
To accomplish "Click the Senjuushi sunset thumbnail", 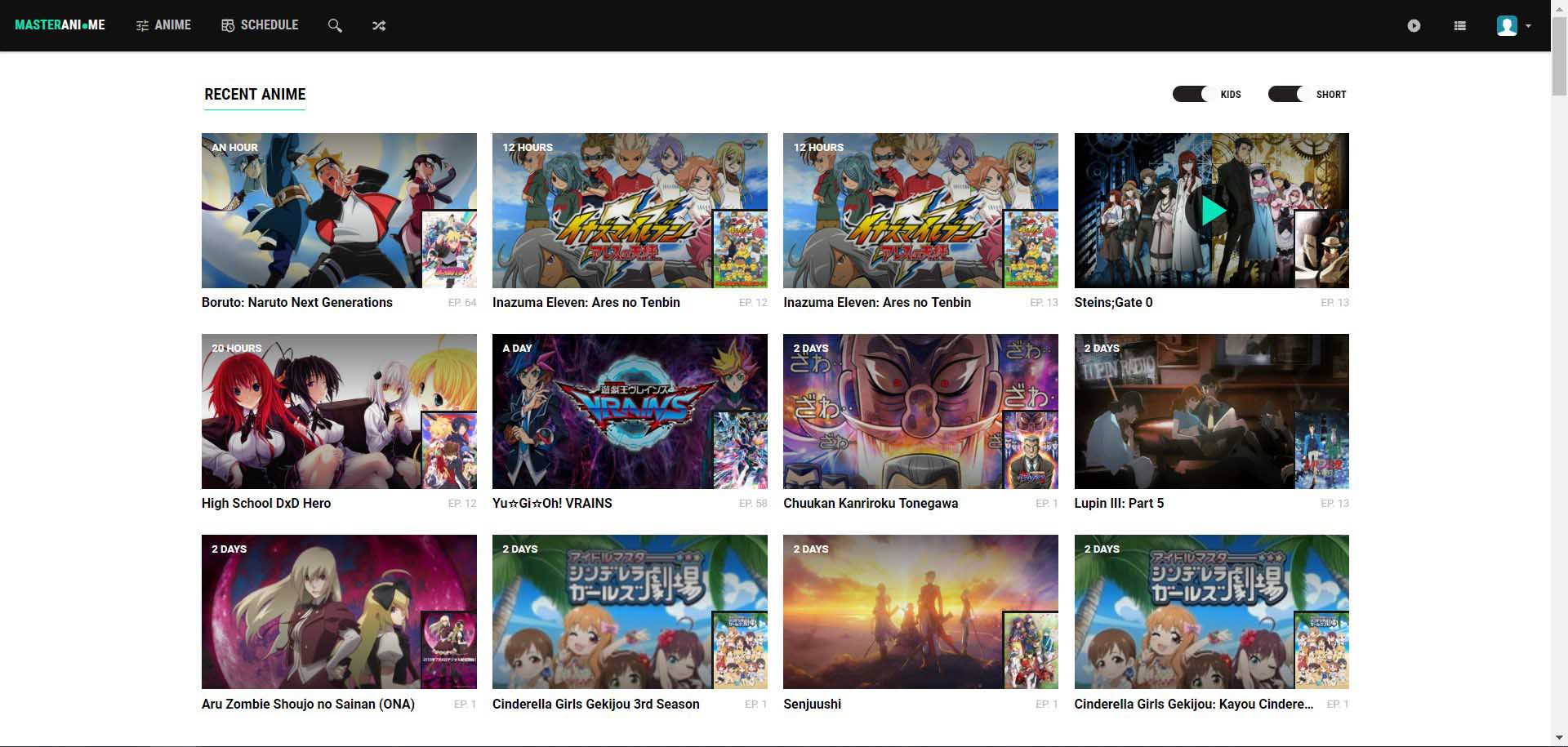I will pos(920,612).
